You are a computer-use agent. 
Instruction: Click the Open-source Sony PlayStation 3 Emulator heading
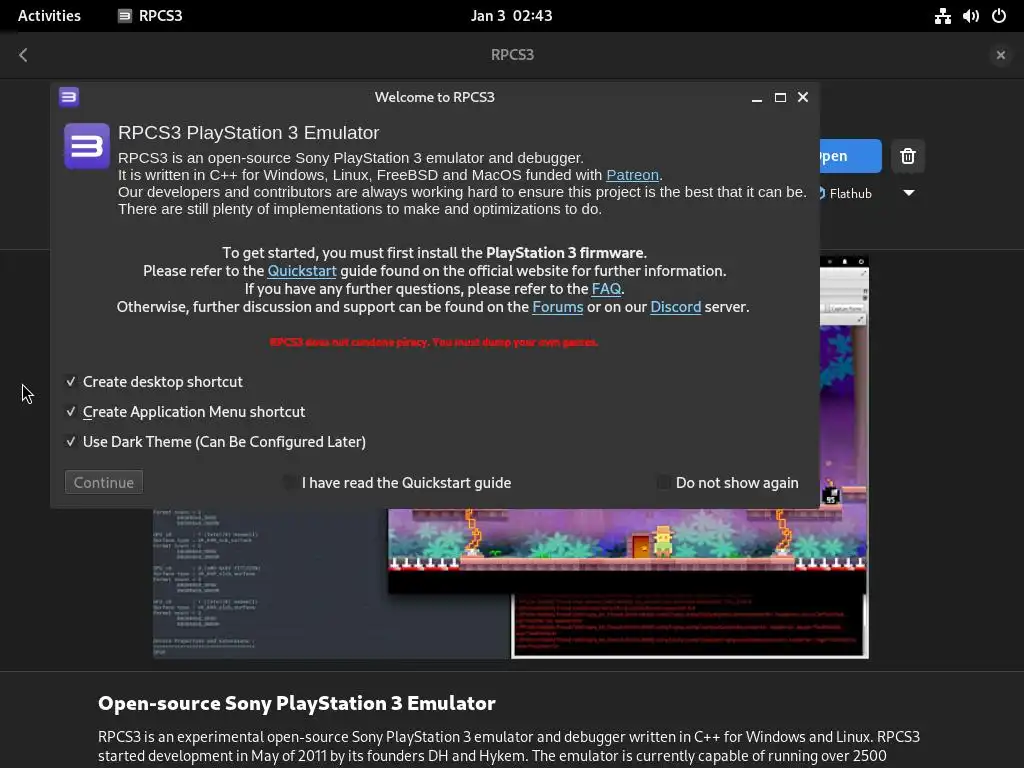(x=296, y=703)
